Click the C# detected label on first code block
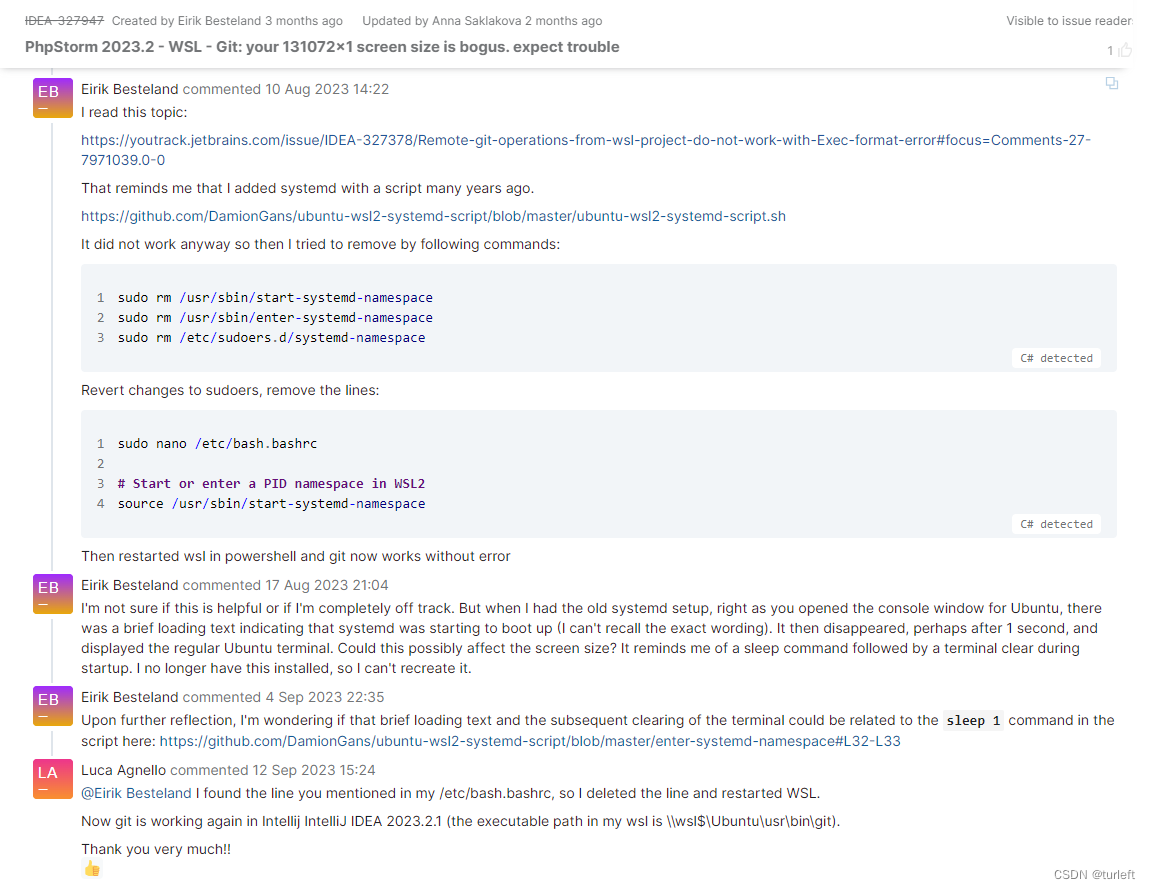Image resolution: width=1151 pixels, height=889 pixels. pyautogui.click(x=1056, y=358)
